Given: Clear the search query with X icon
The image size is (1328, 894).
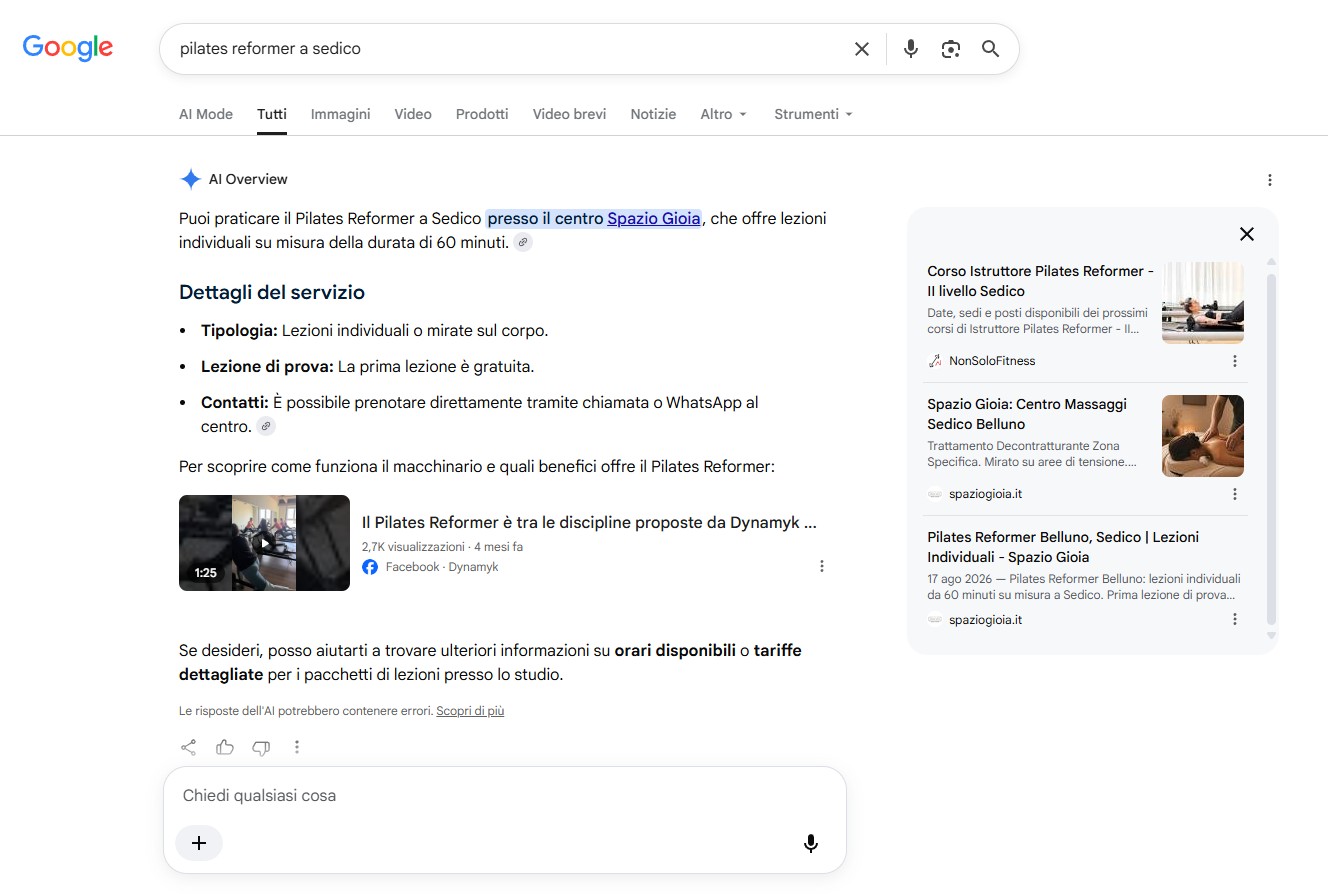Looking at the screenshot, I should click(861, 49).
